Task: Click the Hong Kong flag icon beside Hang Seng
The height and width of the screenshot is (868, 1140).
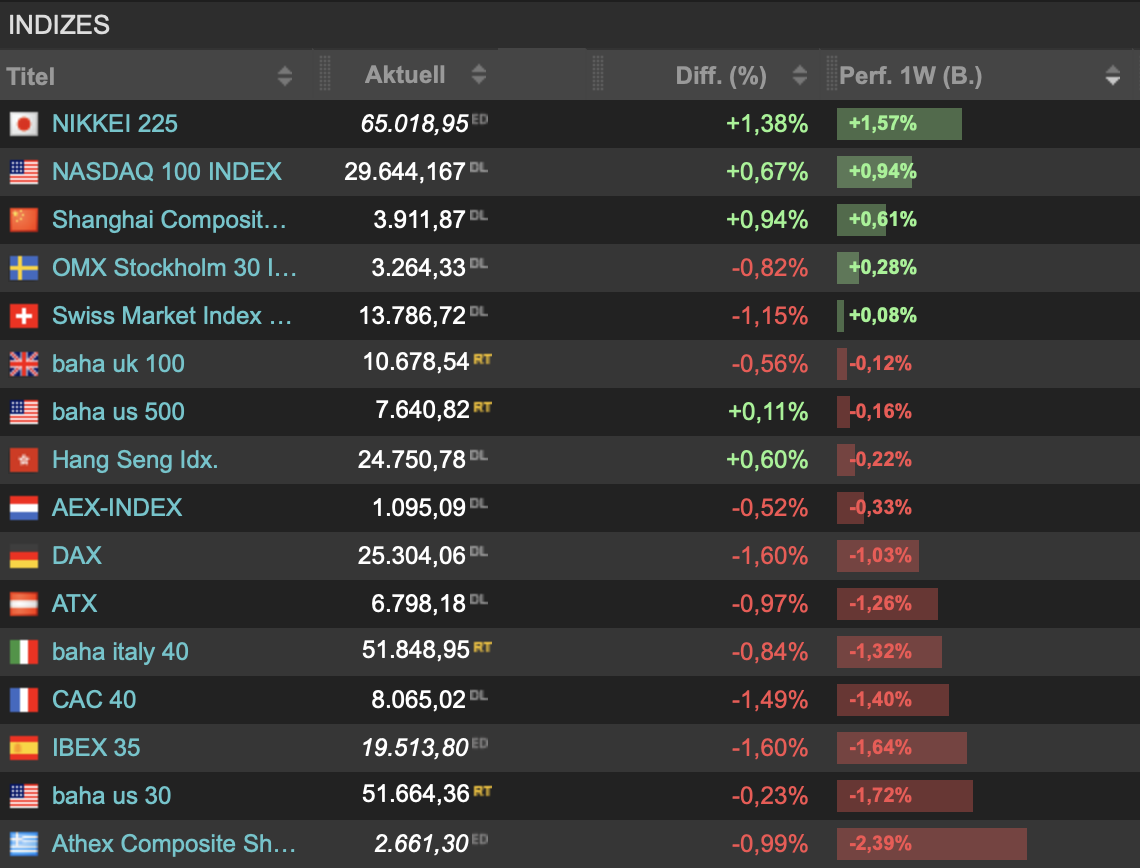Action: click(x=23, y=460)
